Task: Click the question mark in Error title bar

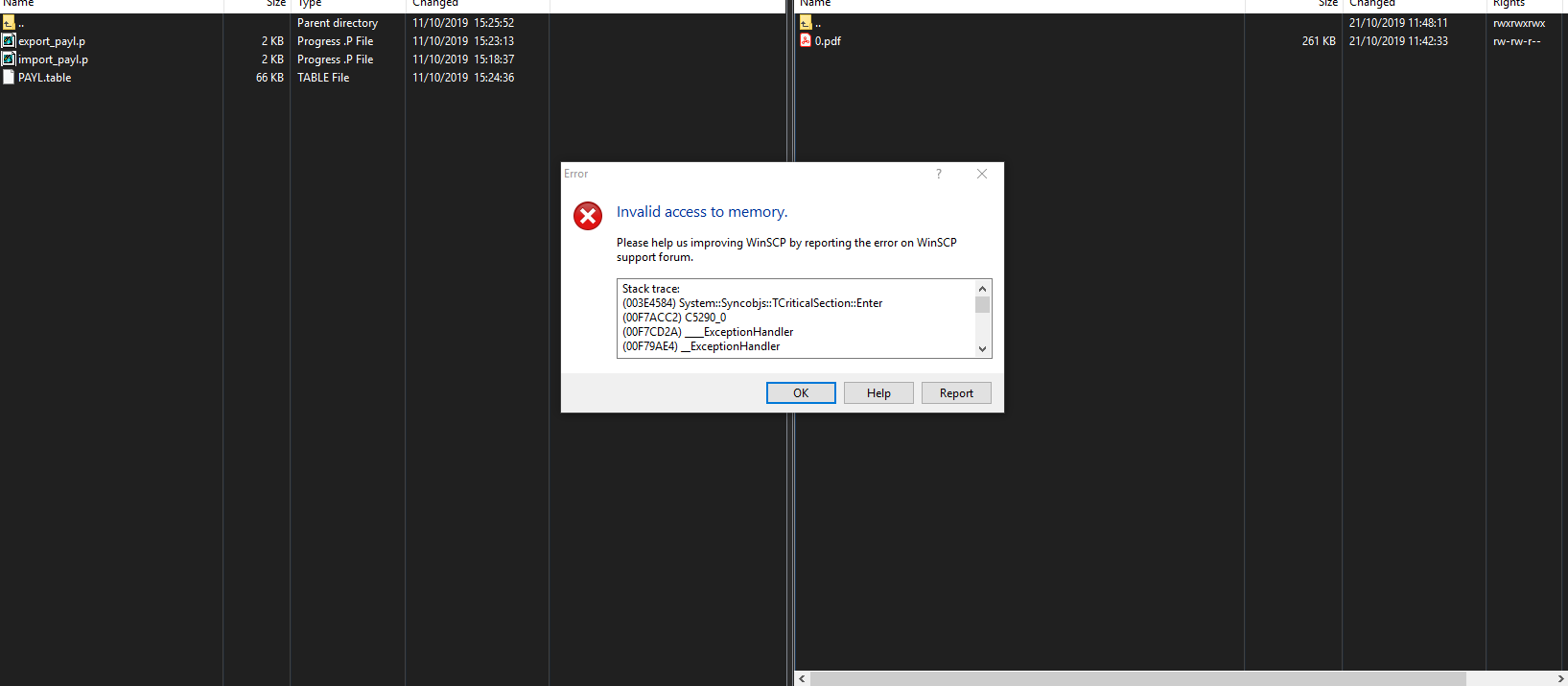Action: coord(939,174)
